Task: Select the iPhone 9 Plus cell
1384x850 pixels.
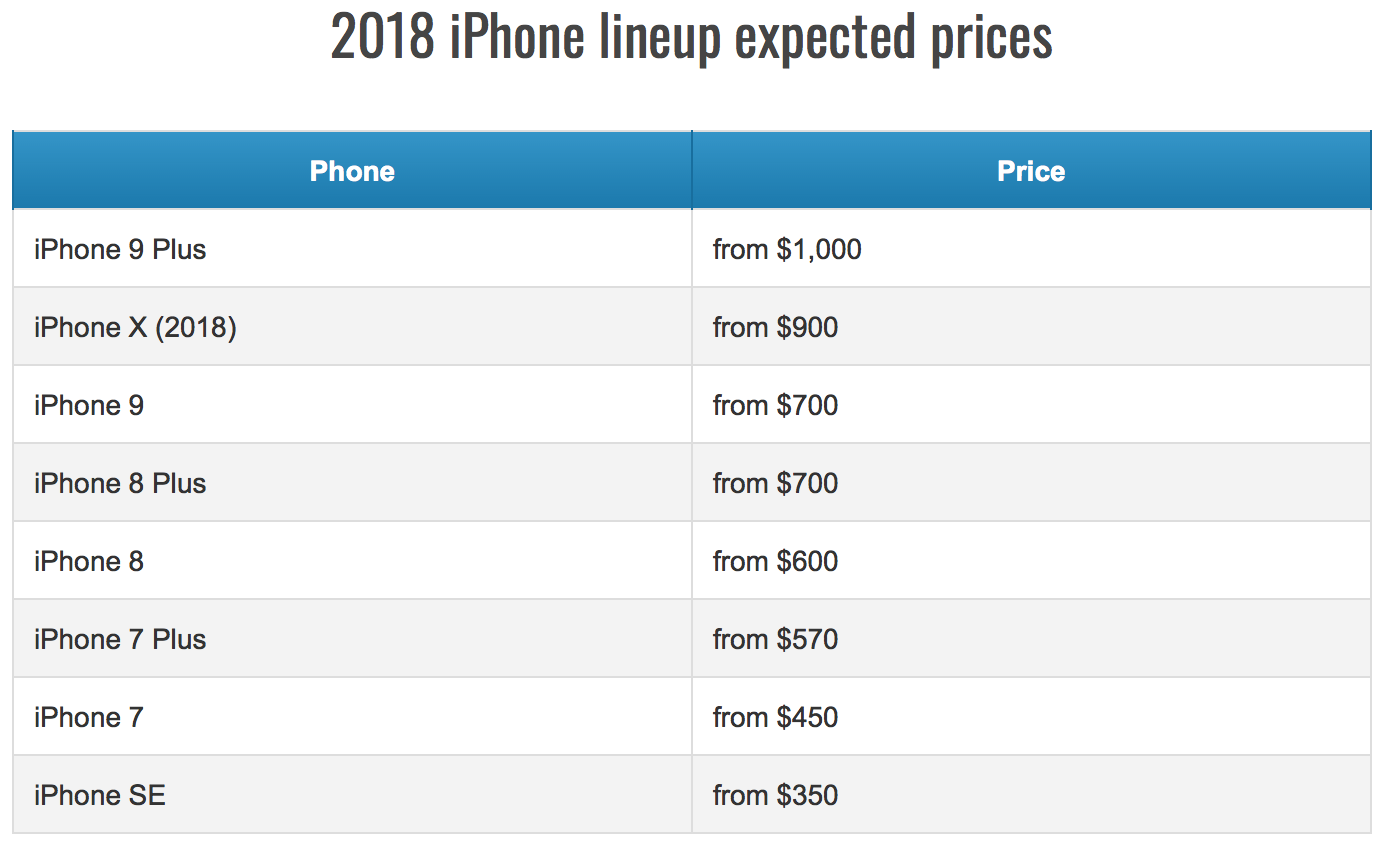Action: click(120, 249)
